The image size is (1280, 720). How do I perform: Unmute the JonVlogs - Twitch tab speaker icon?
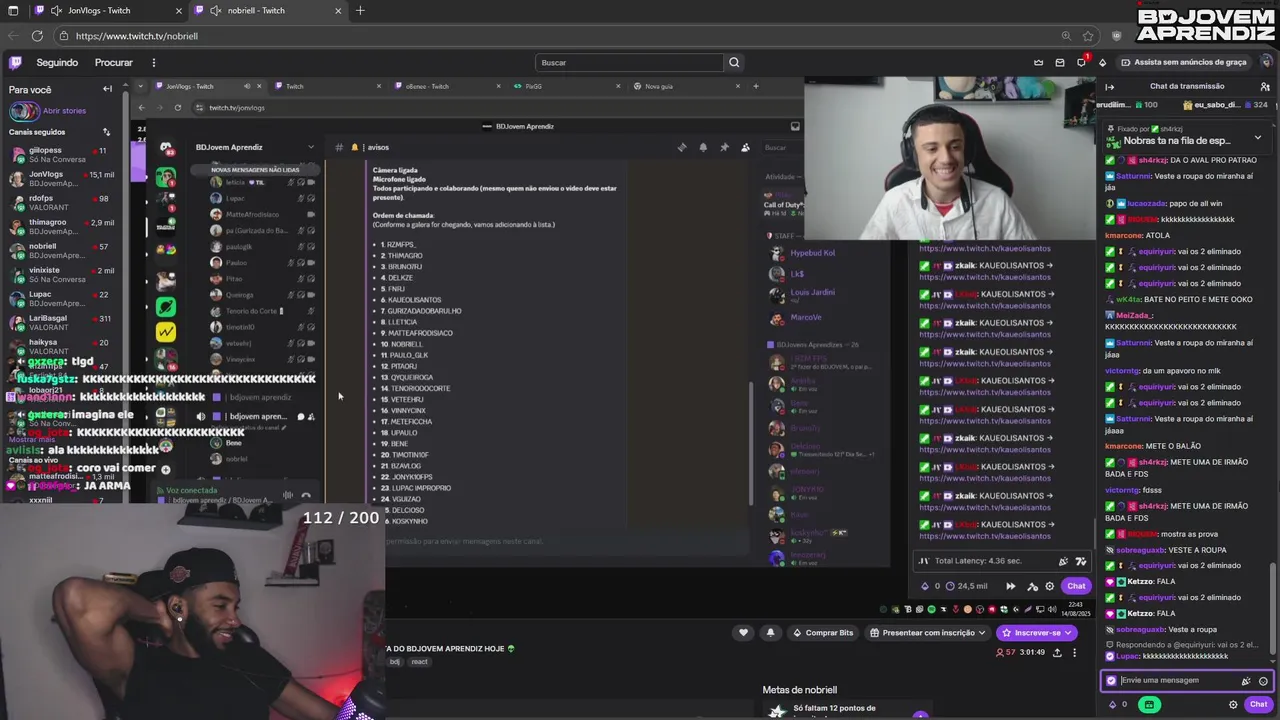tap(56, 11)
